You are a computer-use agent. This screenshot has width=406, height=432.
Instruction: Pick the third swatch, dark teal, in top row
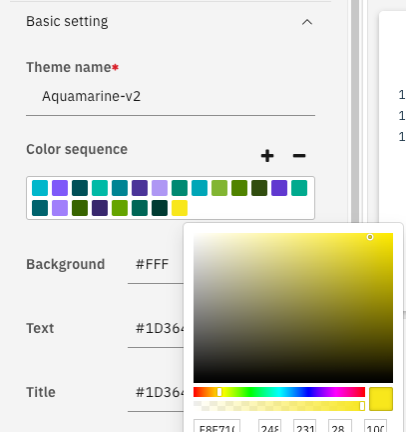point(80,188)
